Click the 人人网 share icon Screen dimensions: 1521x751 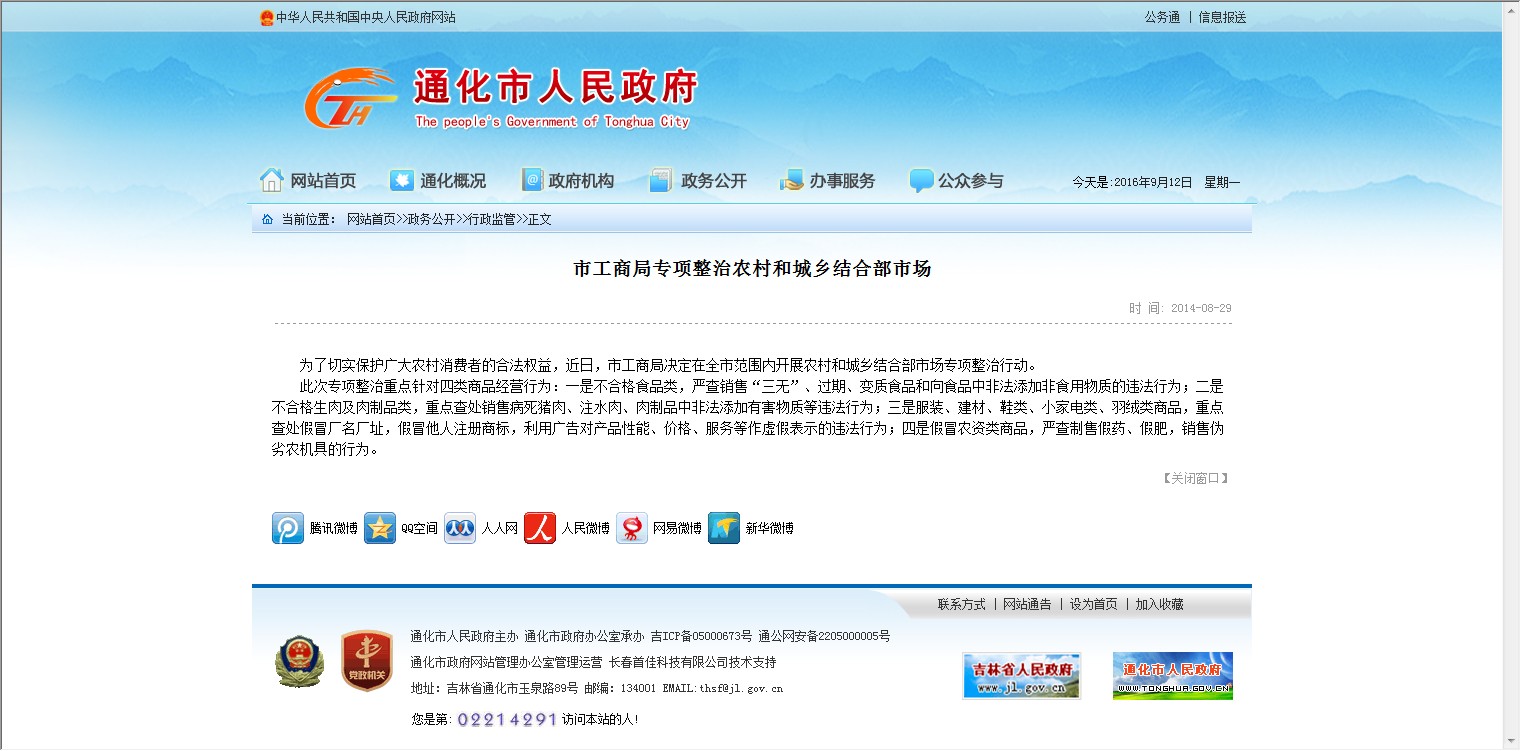[460, 528]
